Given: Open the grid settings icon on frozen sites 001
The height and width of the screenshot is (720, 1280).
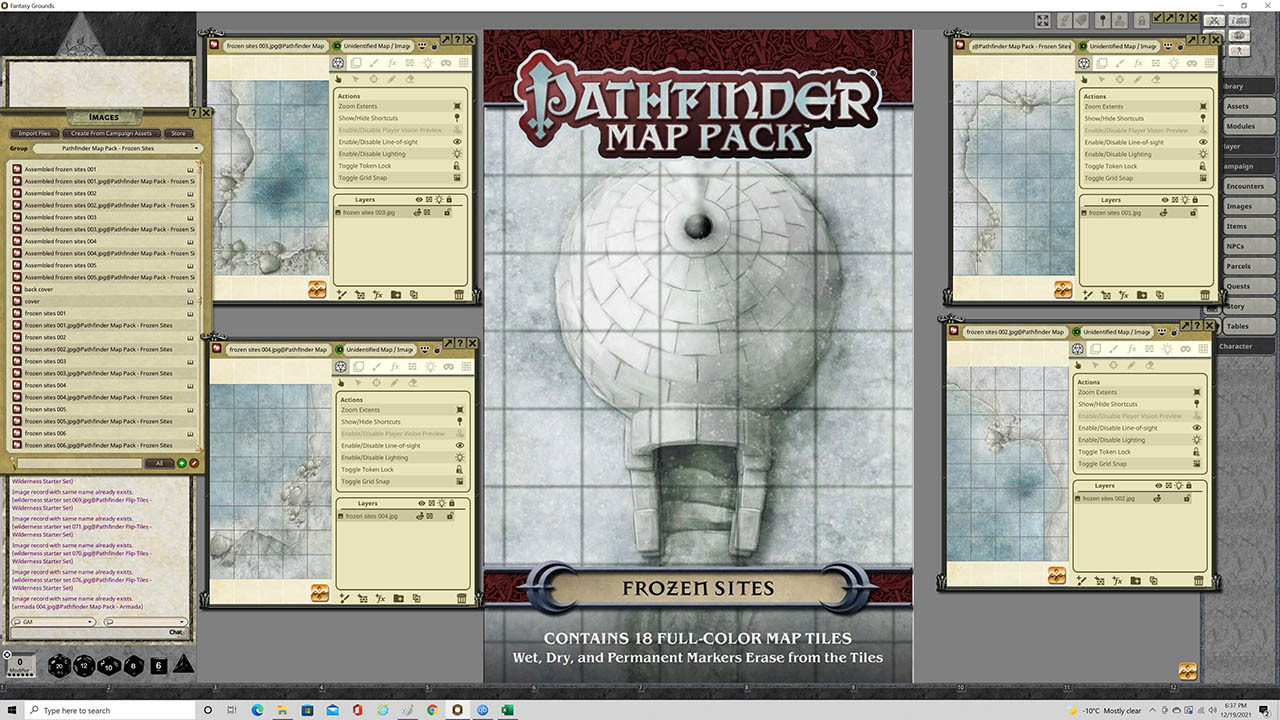Looking at the screenshot, I should (x=1208, y=63).
